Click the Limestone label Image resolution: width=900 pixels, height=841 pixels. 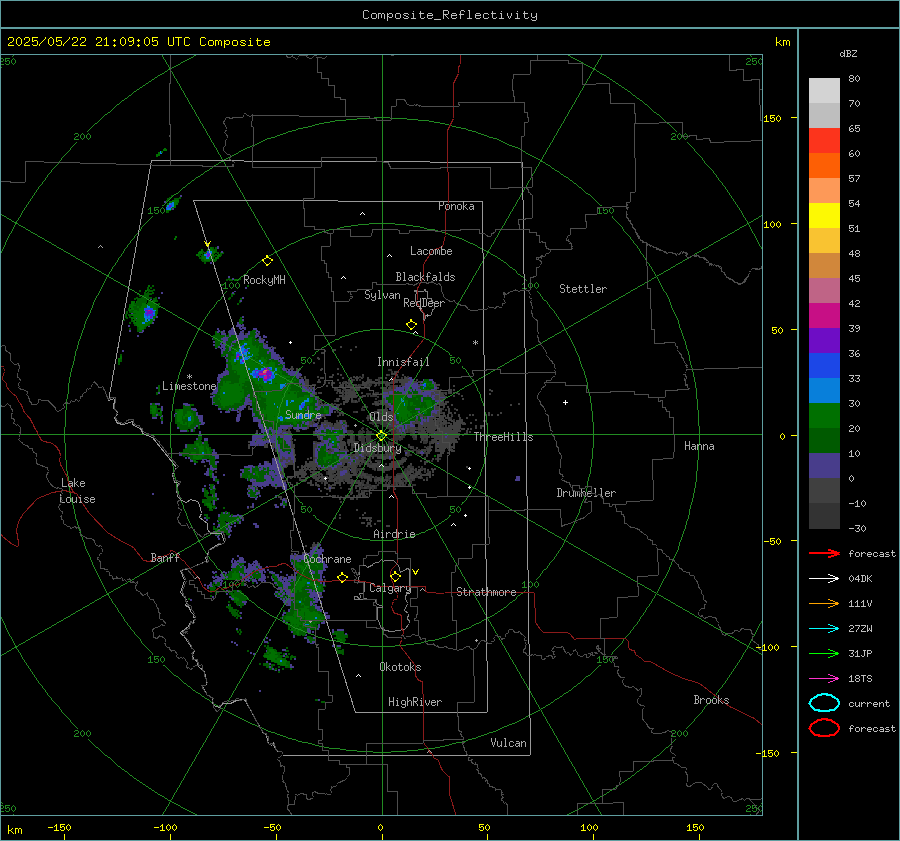[x=189, y=386]
